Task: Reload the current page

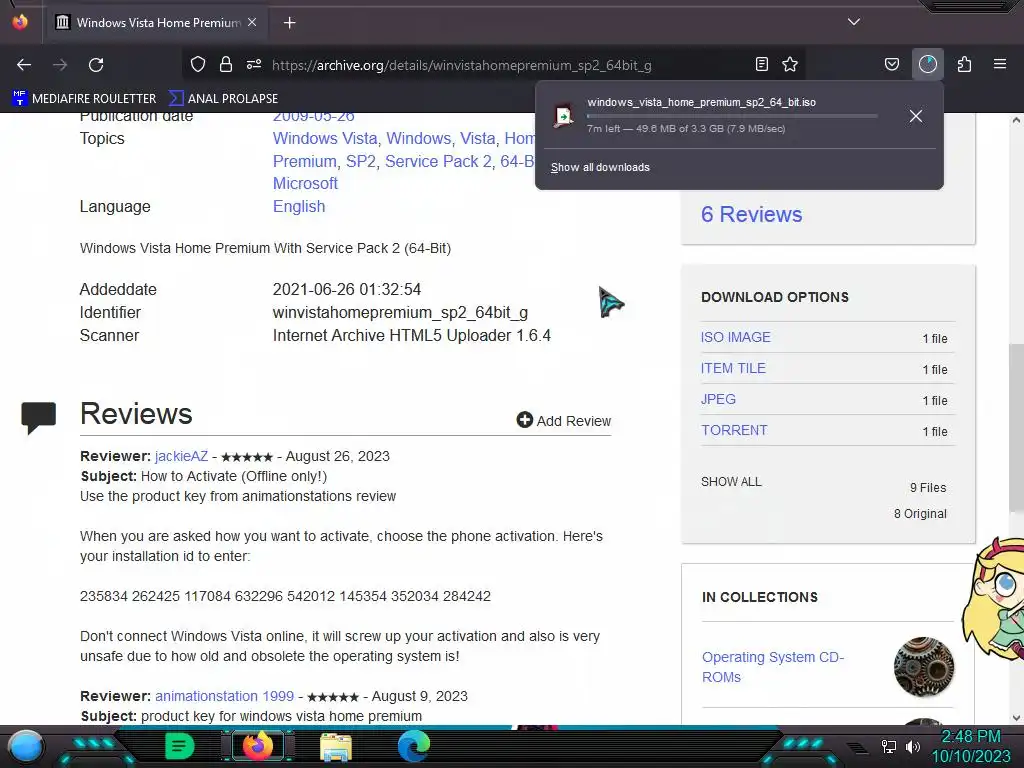Action: click(x=96, y=65)
